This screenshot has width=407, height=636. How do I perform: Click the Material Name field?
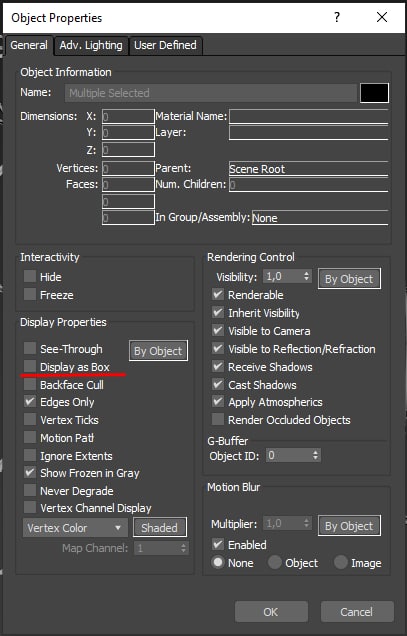pyautogui.click(x=308, y=116)
